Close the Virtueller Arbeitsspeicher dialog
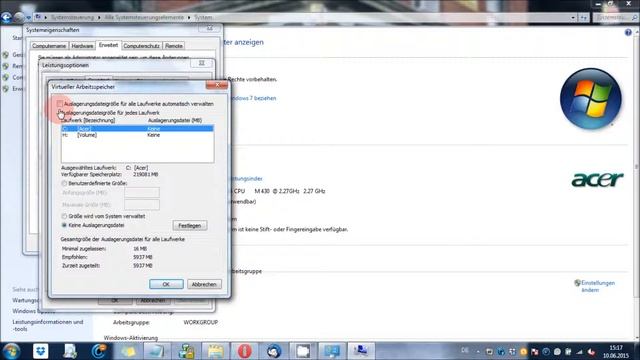This screenshot has width=640, height=360. [x=217, y=85]
